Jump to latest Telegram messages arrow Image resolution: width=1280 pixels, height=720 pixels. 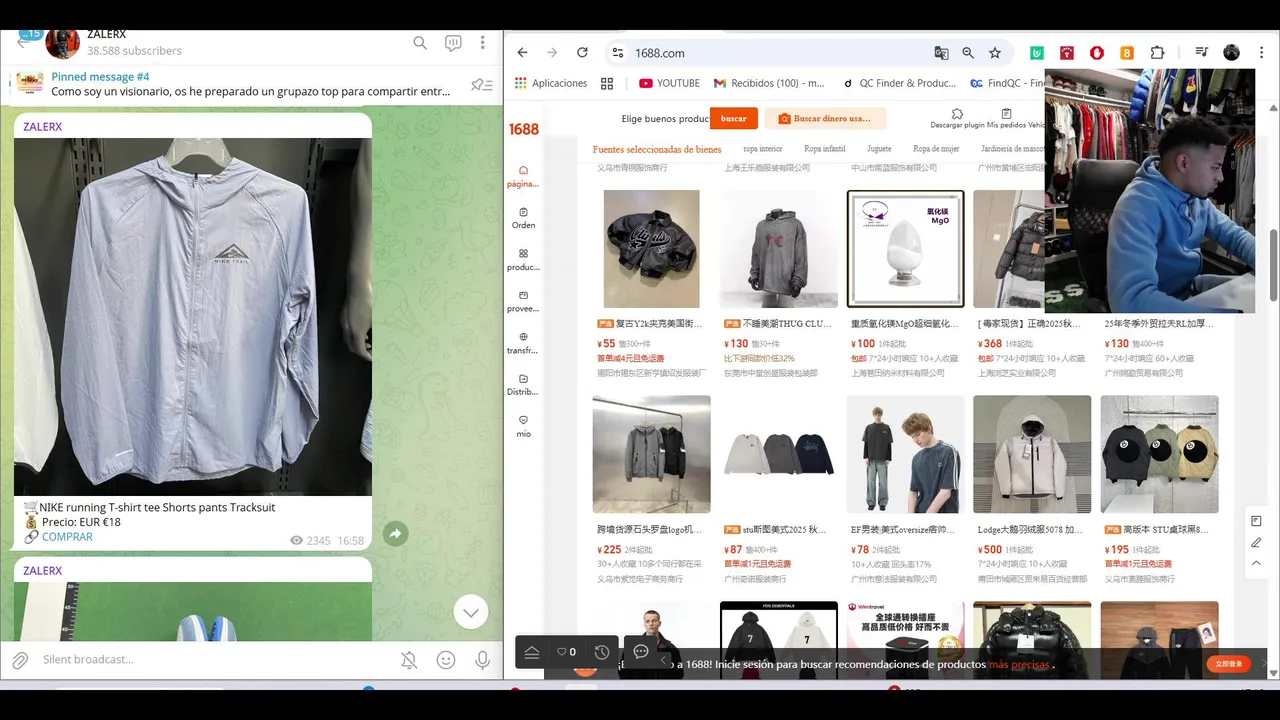(470, 612)
